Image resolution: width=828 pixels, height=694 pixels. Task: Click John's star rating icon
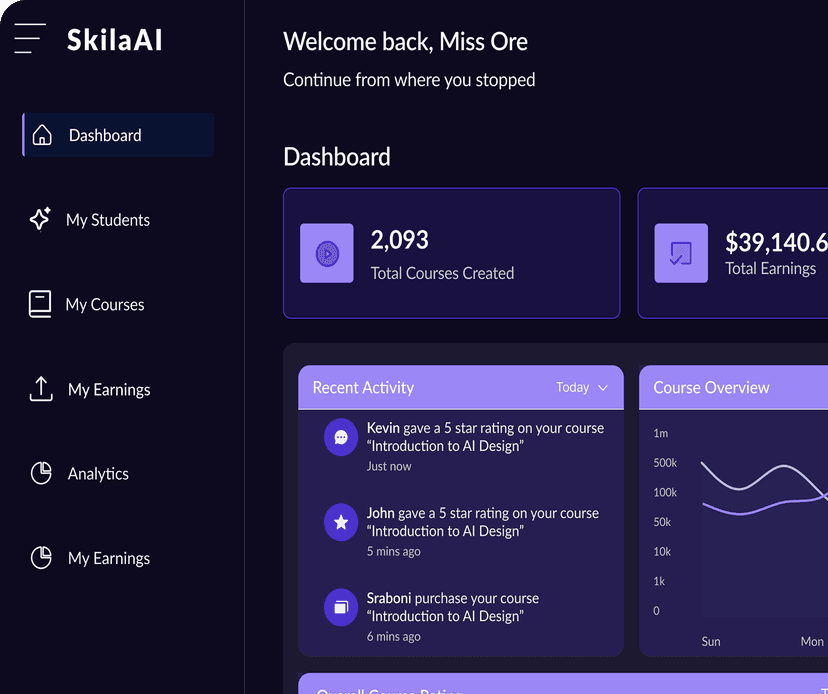[340, 522]
